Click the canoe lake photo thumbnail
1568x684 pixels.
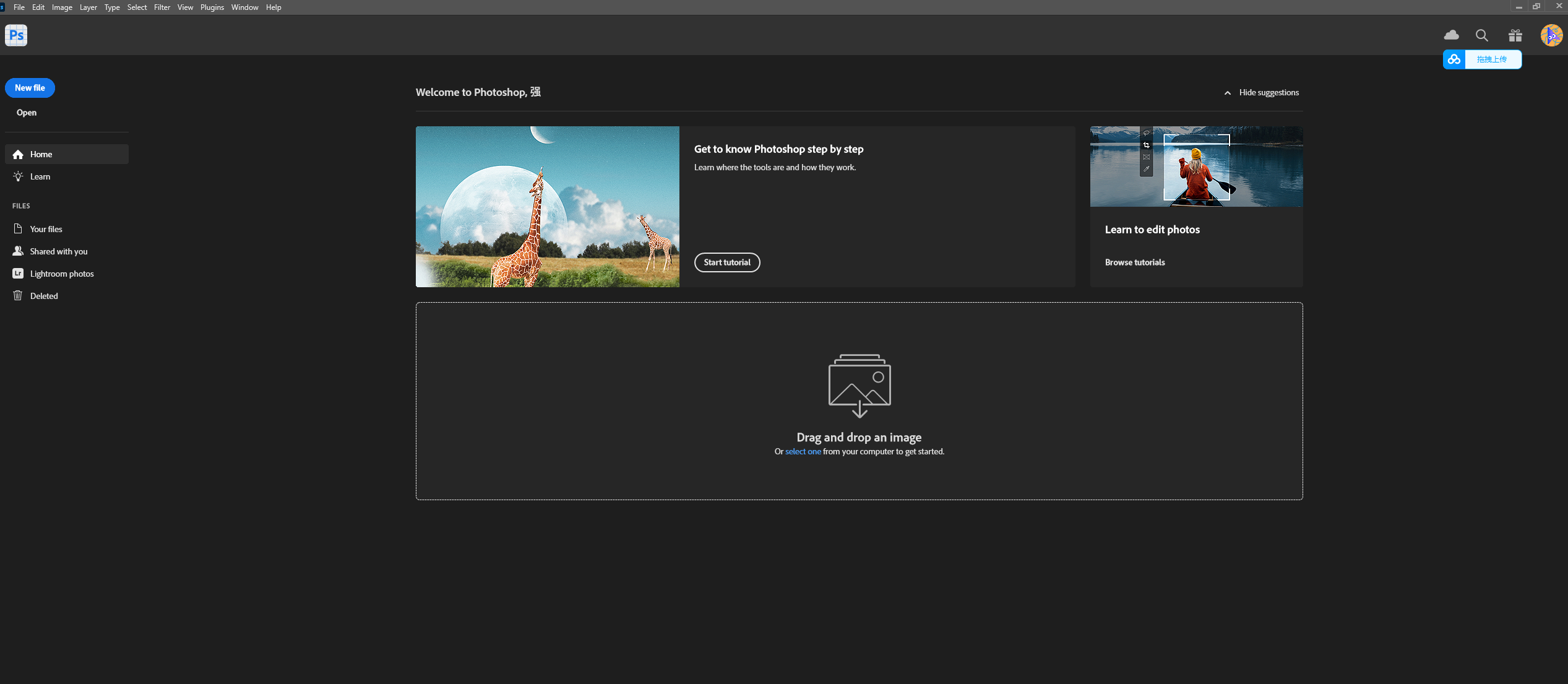(1196, 167)
